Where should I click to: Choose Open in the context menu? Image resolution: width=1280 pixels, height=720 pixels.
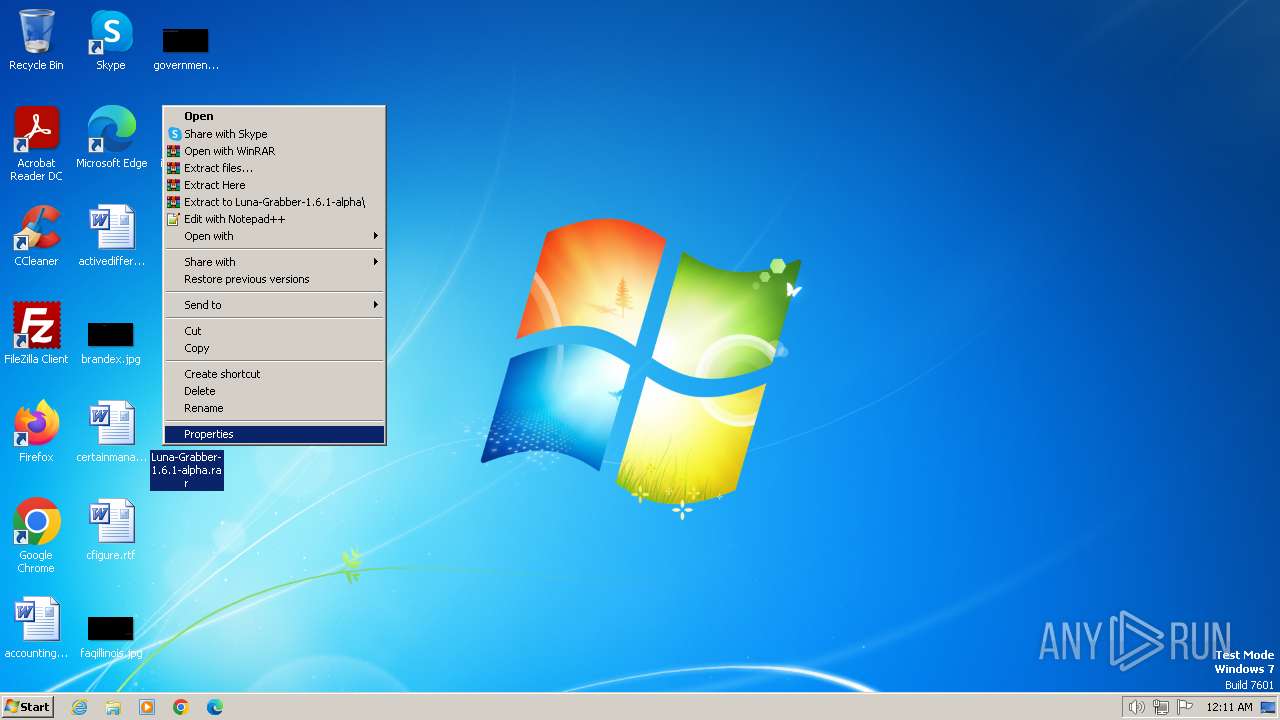(274, 116)
